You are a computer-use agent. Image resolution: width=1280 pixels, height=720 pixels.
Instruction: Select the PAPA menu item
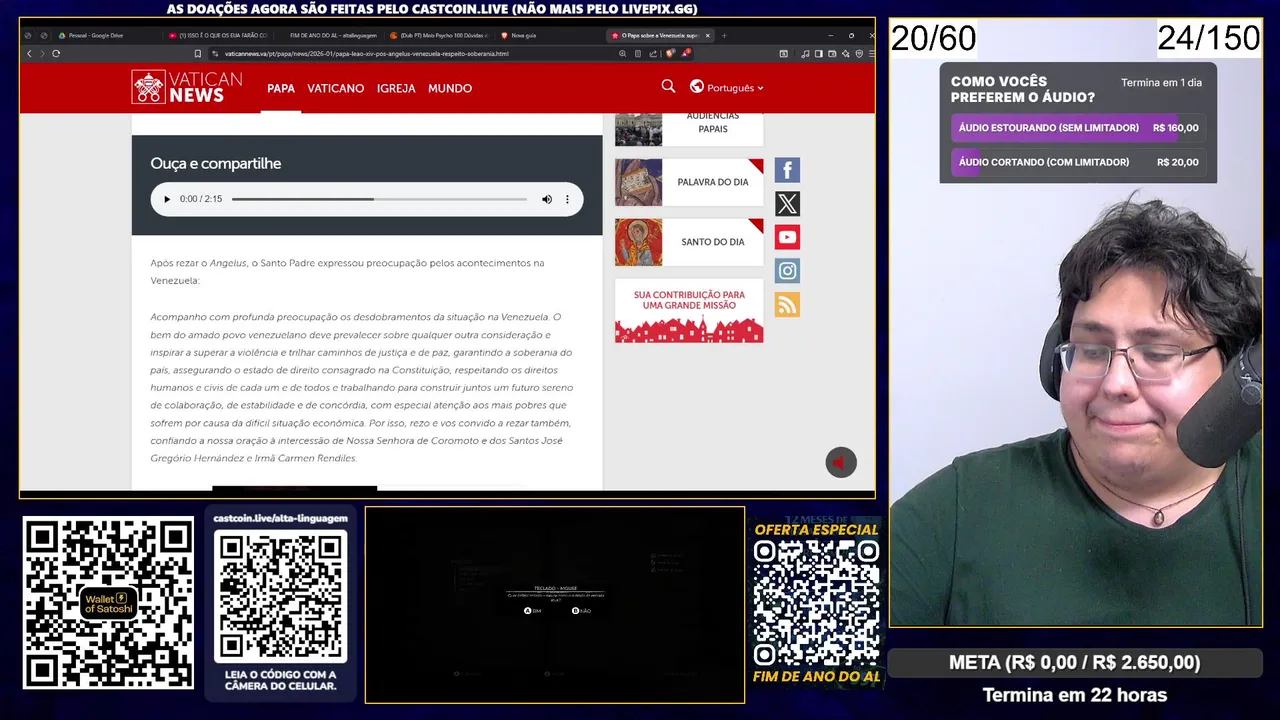281,88
